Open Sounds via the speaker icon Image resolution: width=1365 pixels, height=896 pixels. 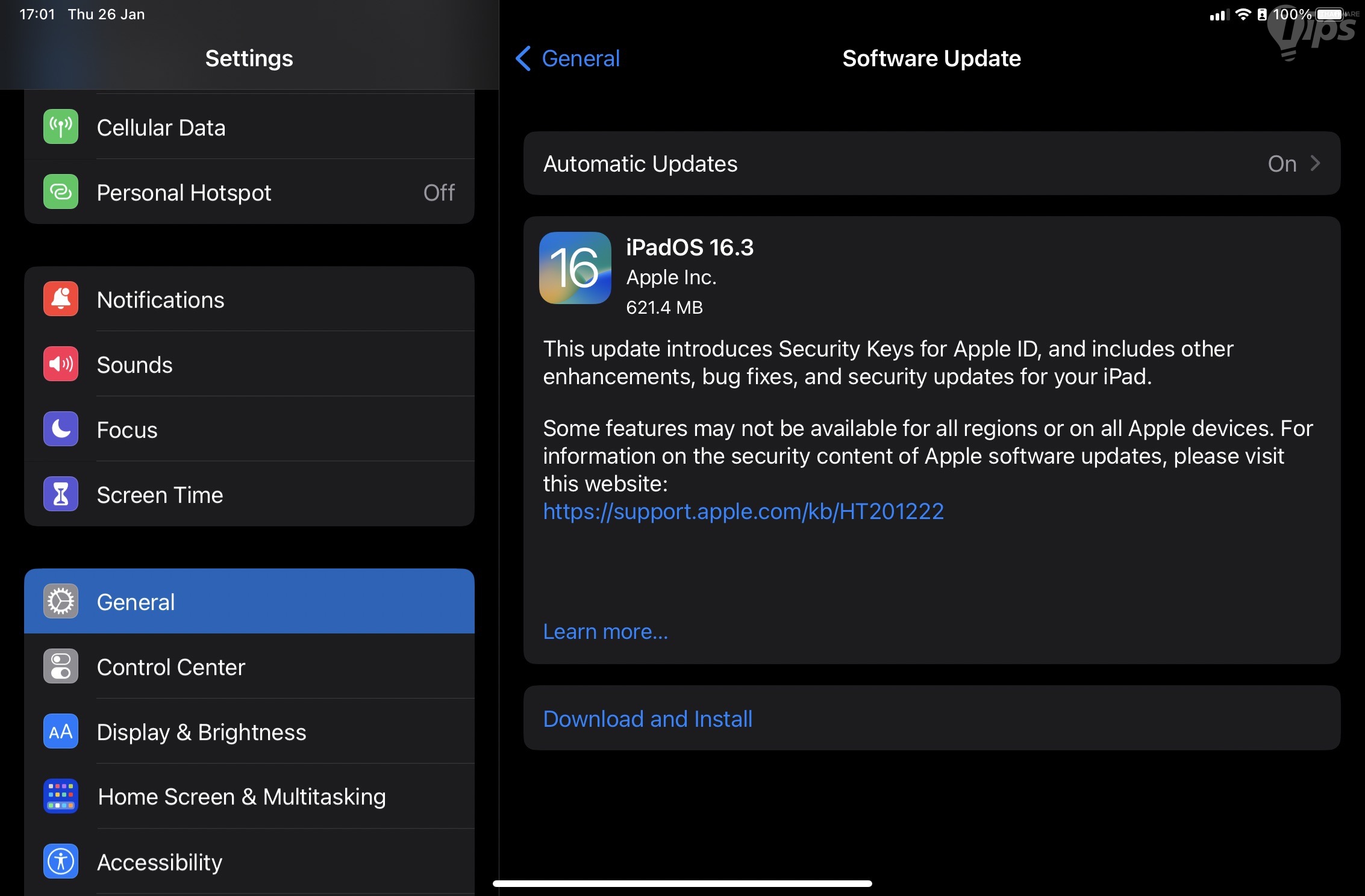(x=60, y=364)
